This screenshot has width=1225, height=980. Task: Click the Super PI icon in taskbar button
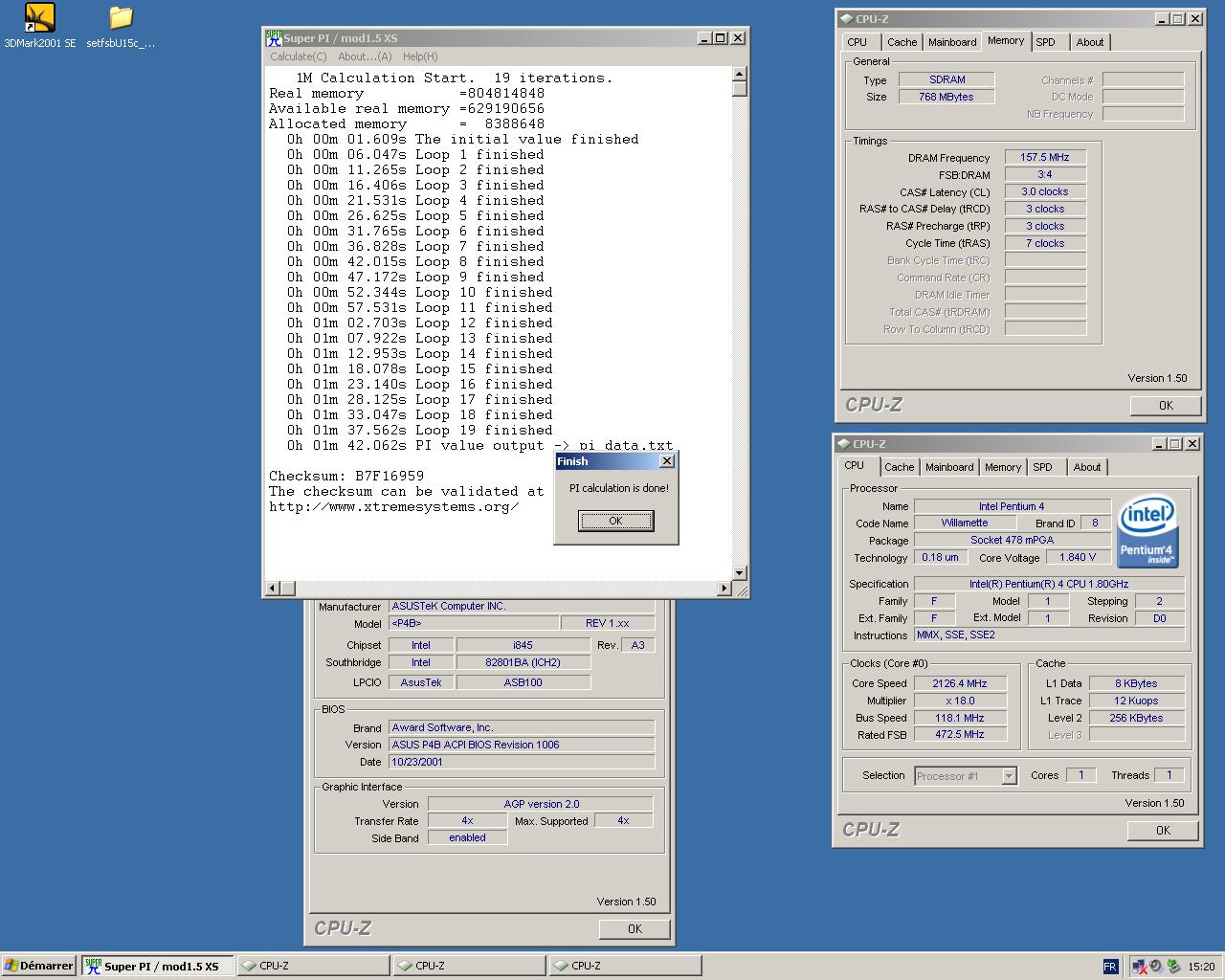(93, 967)
